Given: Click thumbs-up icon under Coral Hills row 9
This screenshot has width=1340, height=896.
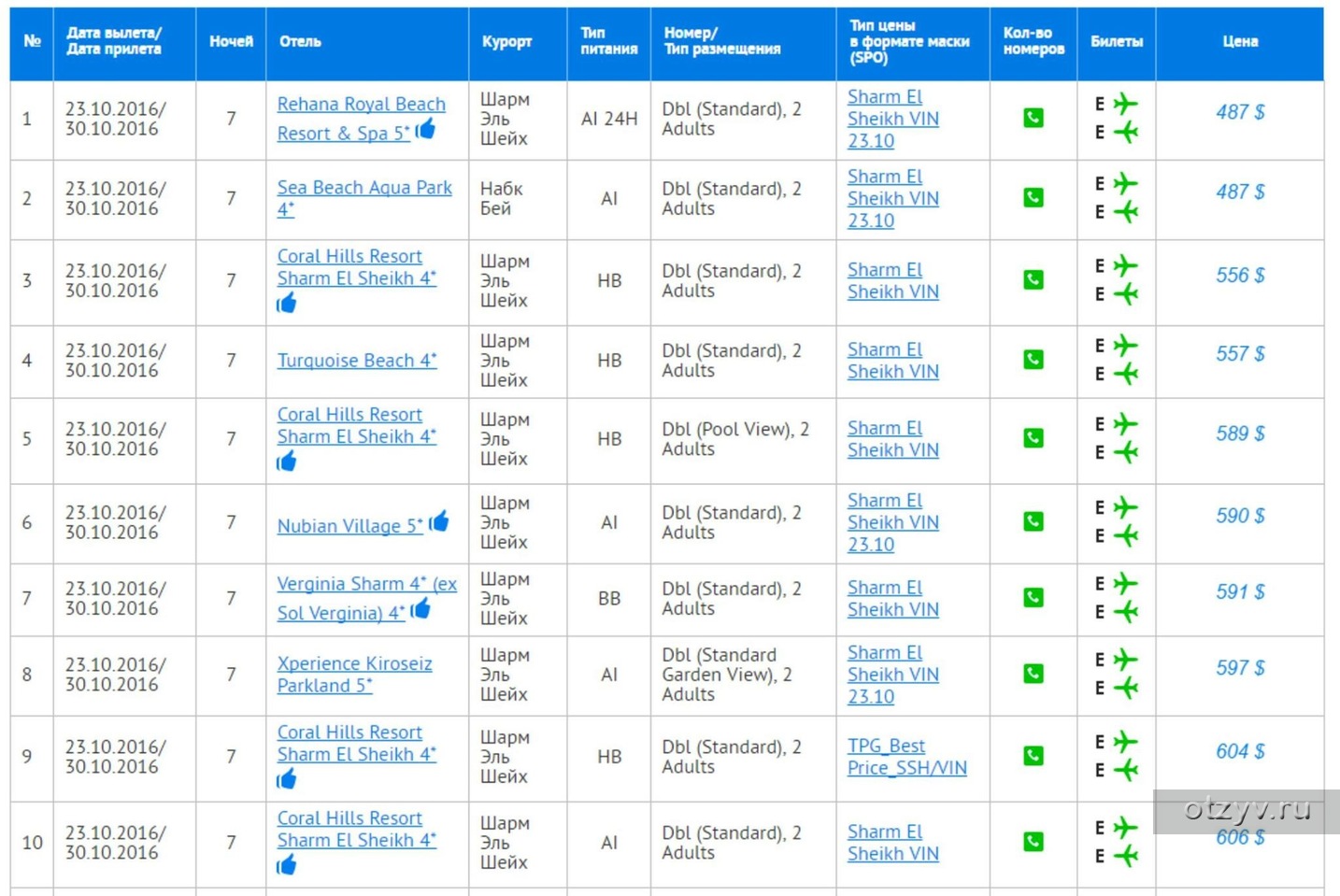Looking at the screenshot, I should [x=286, y=778].
